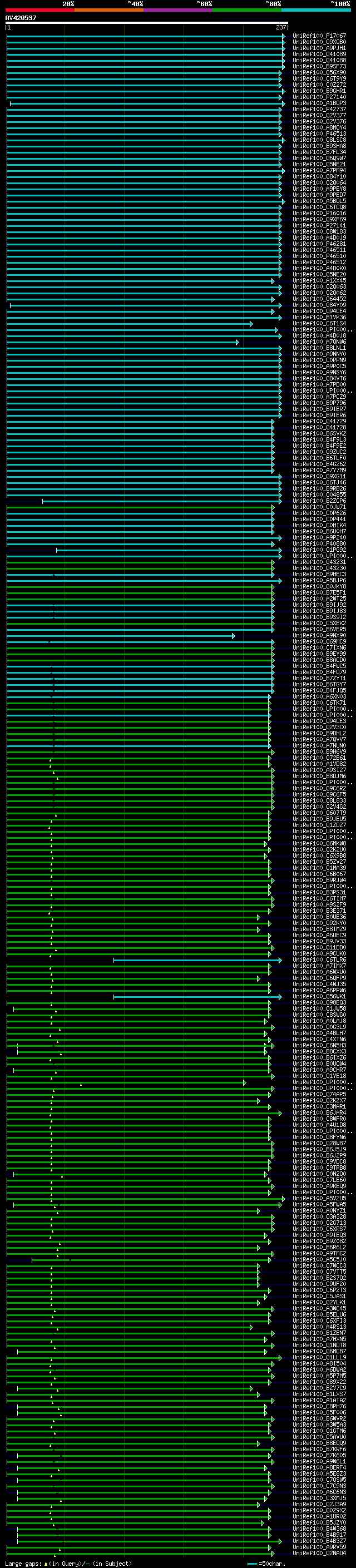Open hit UniRef100_Q41088
This screenshot has width=356, height=1568.
(319, 60)
